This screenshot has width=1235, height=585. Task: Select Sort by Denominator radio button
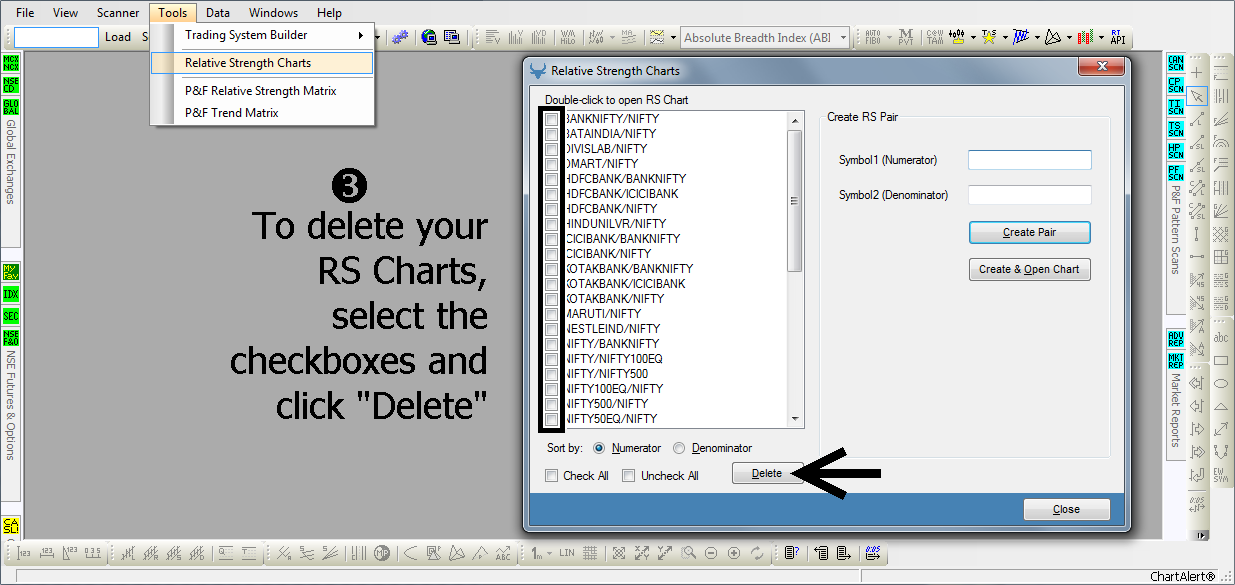click(x=680, y=448)
